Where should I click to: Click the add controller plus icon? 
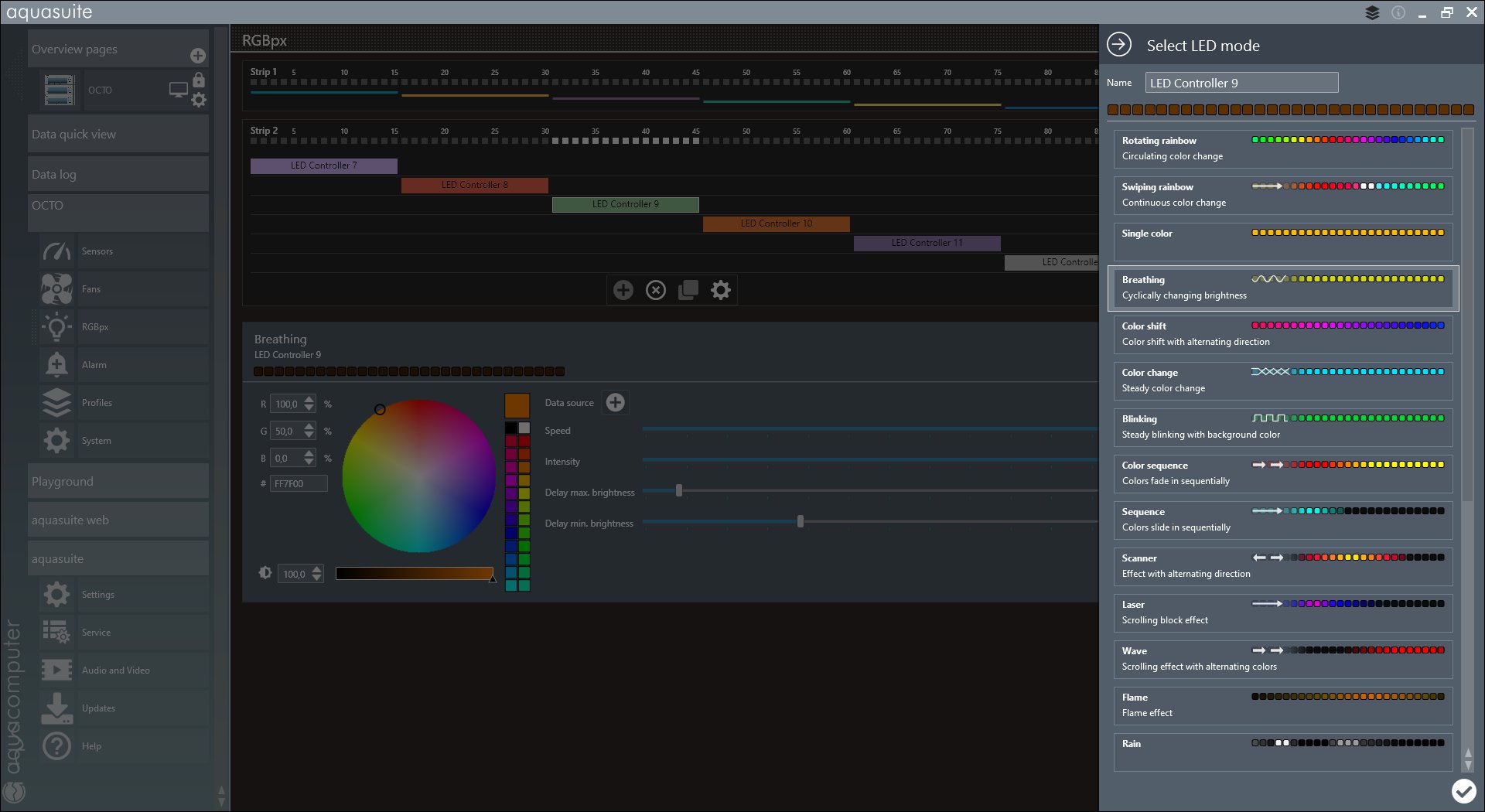[x=623, y=290]
